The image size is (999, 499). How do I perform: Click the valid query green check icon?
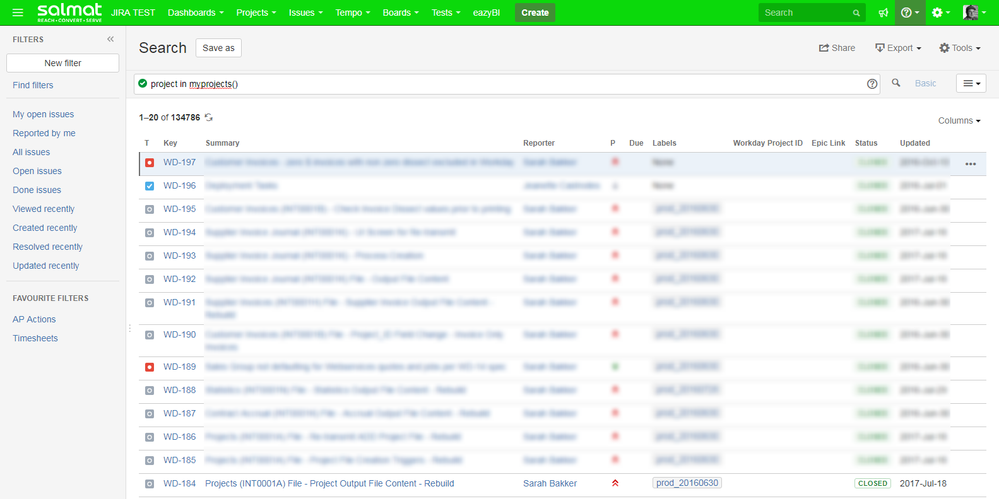coord(143,83)
